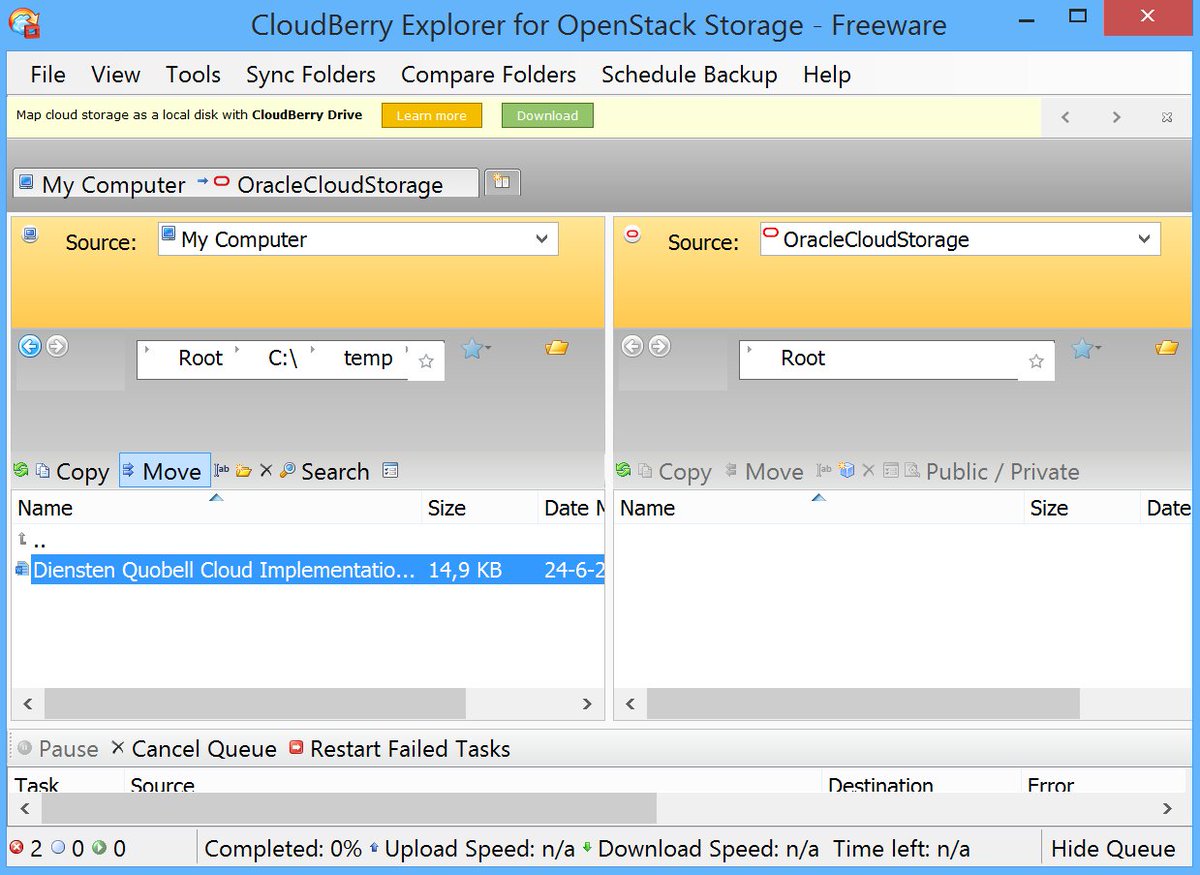Click the properties icon after Search
The height and width of the screenshot is (875, 1200).
[391, 470]
